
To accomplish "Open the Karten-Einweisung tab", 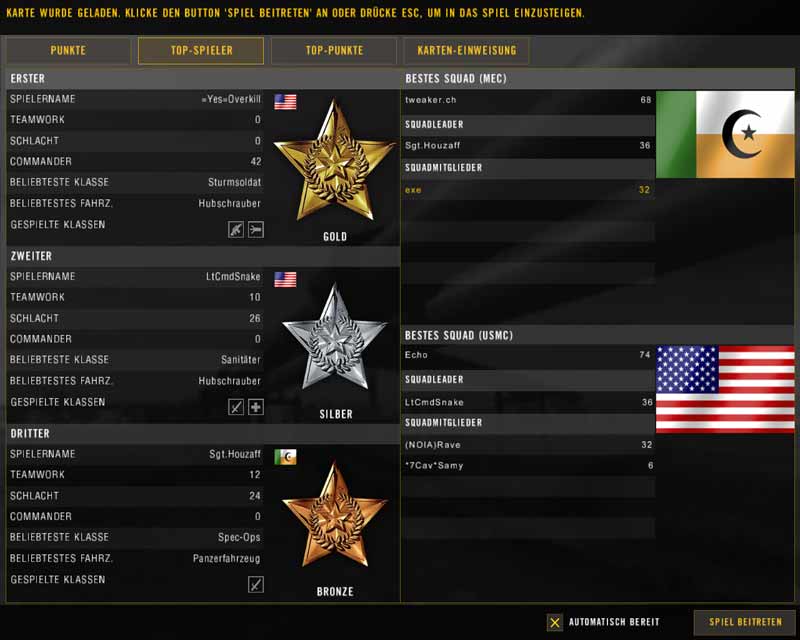I will point(466,50).
